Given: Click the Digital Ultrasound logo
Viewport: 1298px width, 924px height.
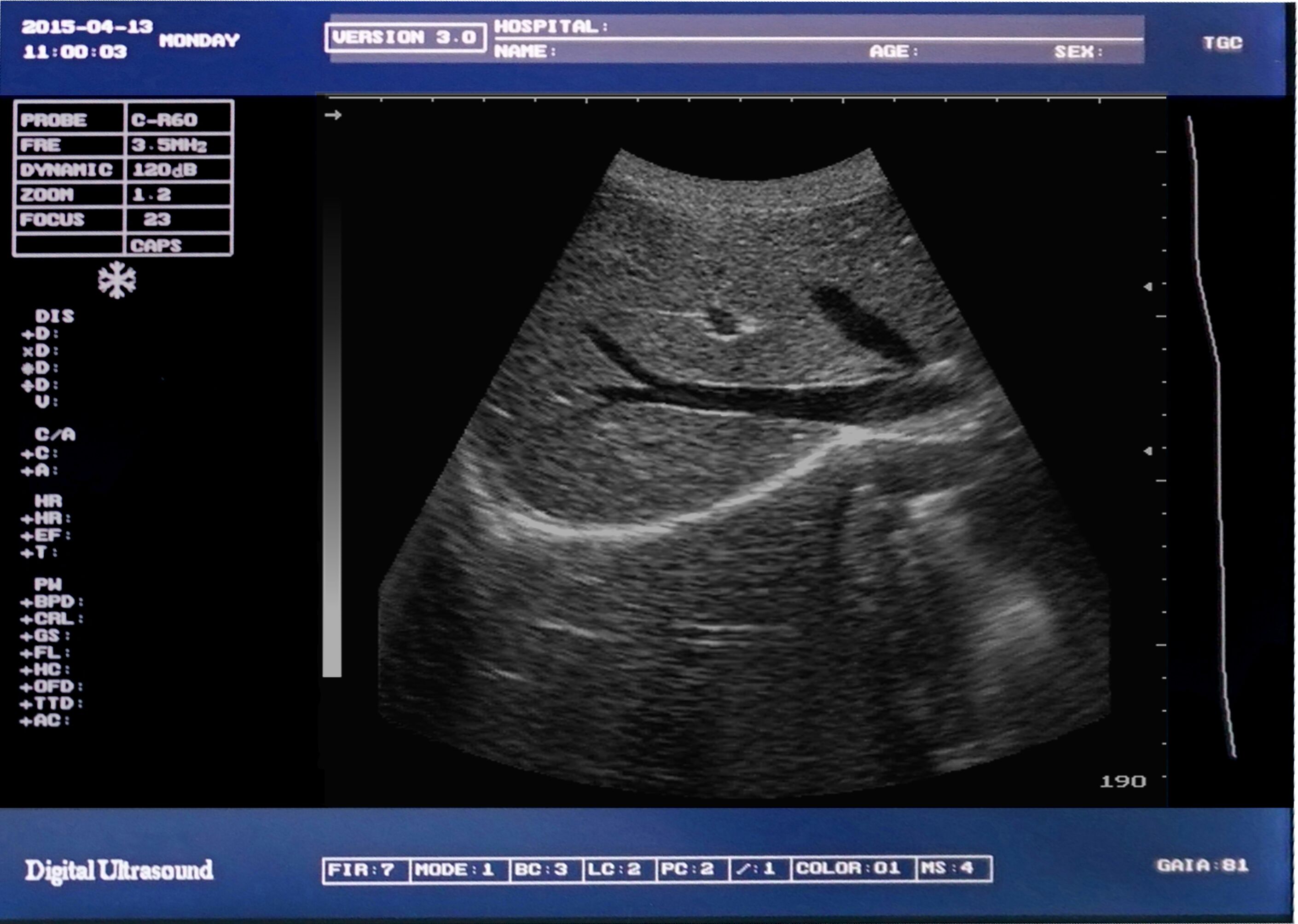Looking at the screenshot, I should (119, 870).
